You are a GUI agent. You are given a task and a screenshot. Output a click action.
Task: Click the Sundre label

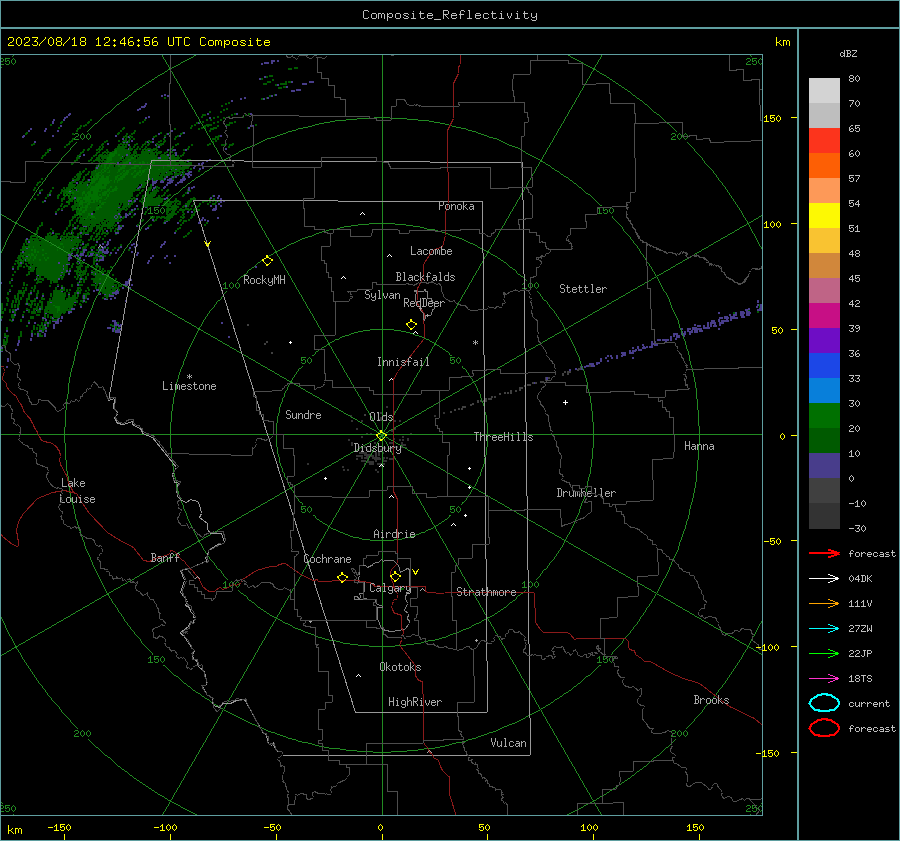click(303, 414)
